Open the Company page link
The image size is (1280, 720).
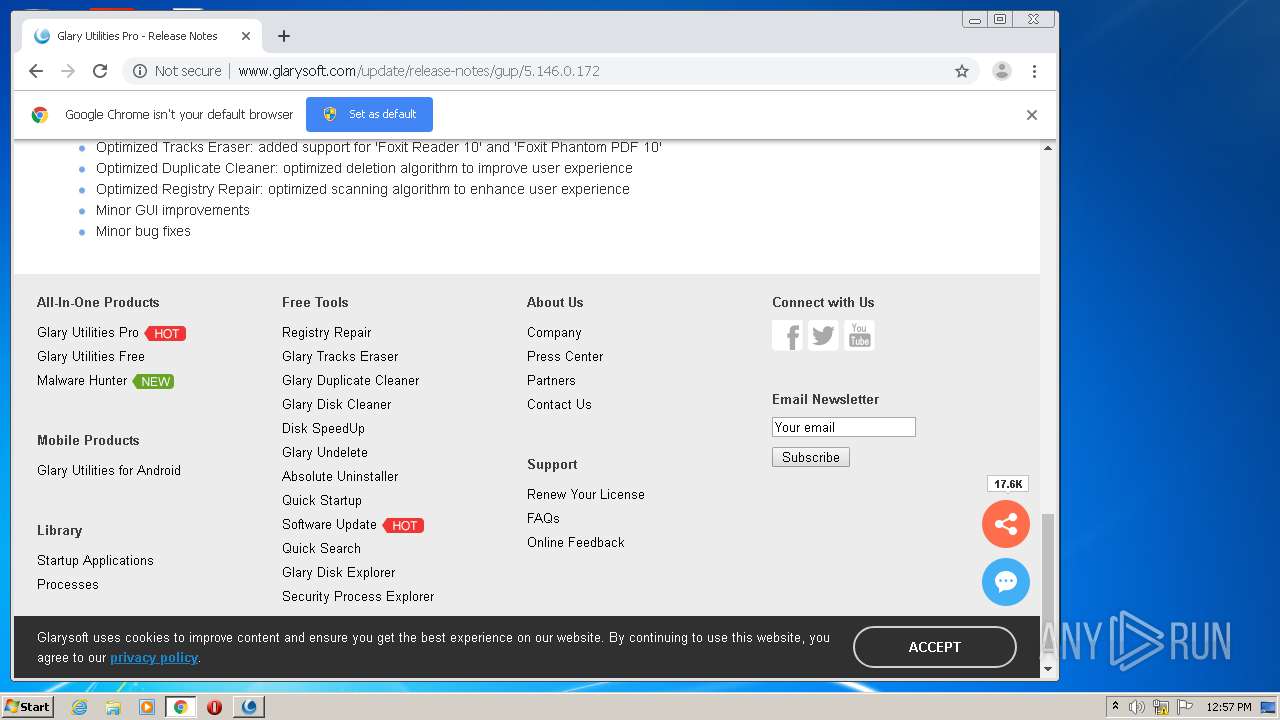[554, 332]
